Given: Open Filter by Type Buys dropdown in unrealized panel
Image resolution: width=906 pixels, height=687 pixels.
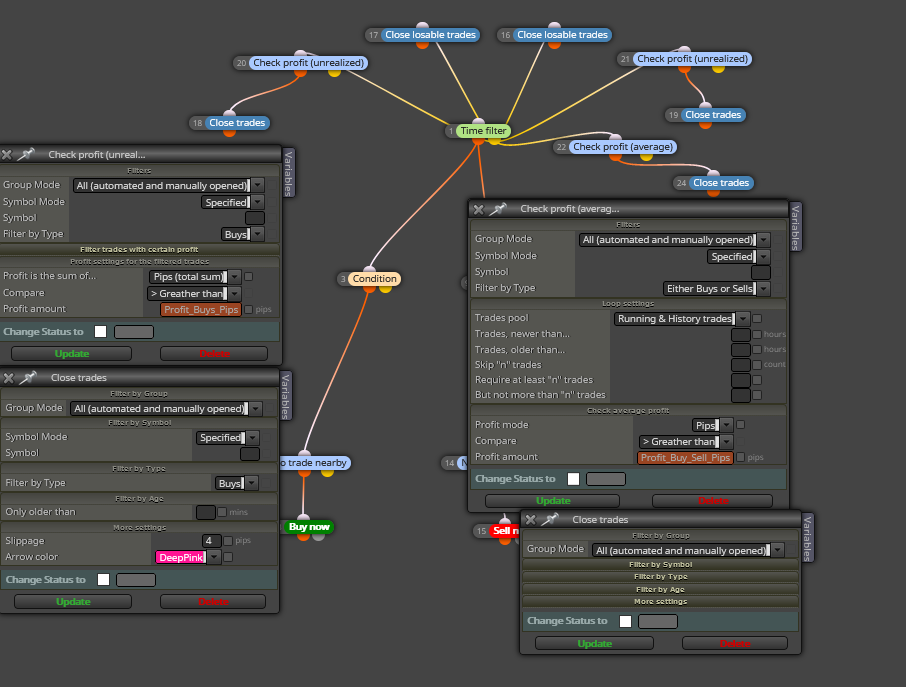Looking at the screenshot, I should pos(258,234).
